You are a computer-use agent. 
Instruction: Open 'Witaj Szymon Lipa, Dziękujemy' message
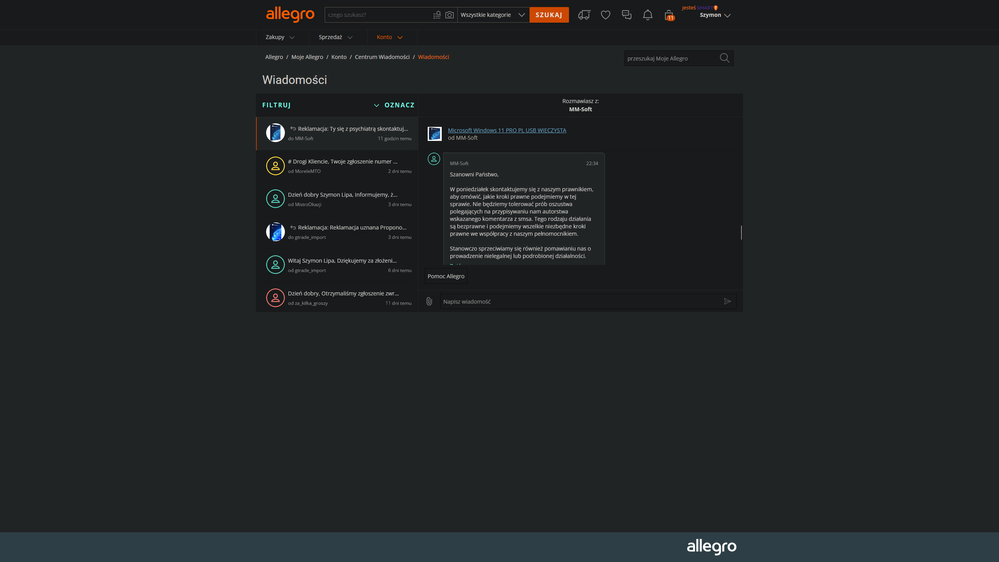337,264
